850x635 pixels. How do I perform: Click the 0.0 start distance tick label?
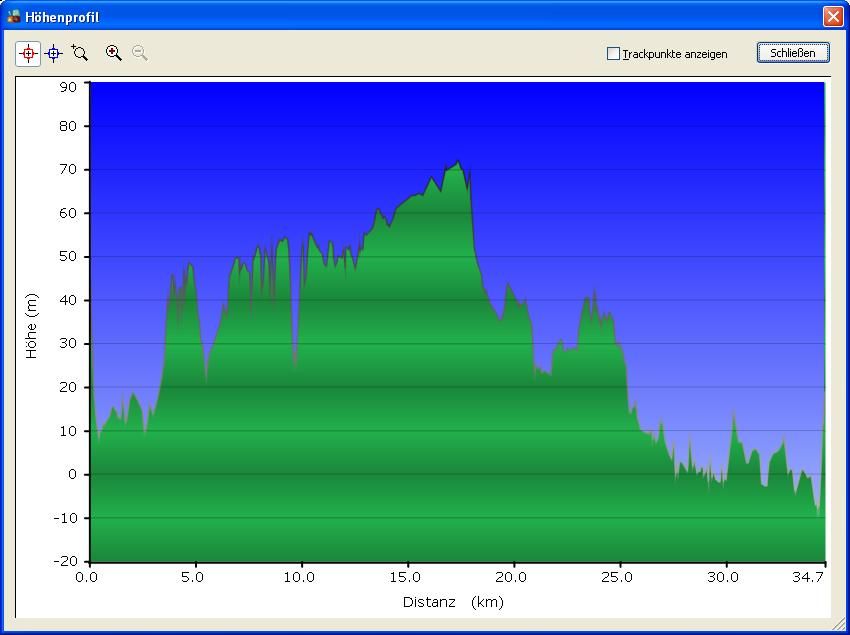88,577
